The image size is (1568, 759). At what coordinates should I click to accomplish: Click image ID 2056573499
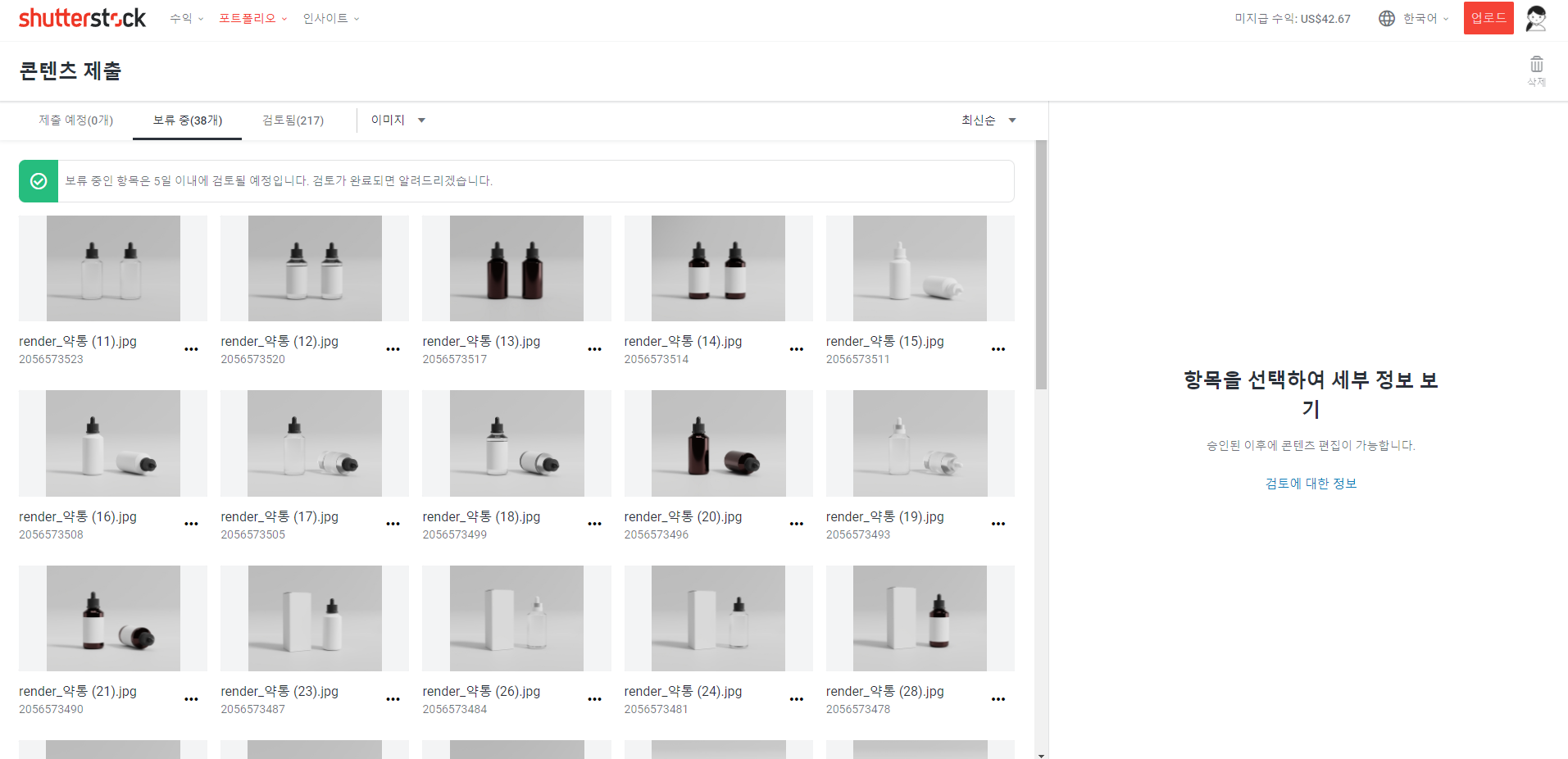click(455, 534)
